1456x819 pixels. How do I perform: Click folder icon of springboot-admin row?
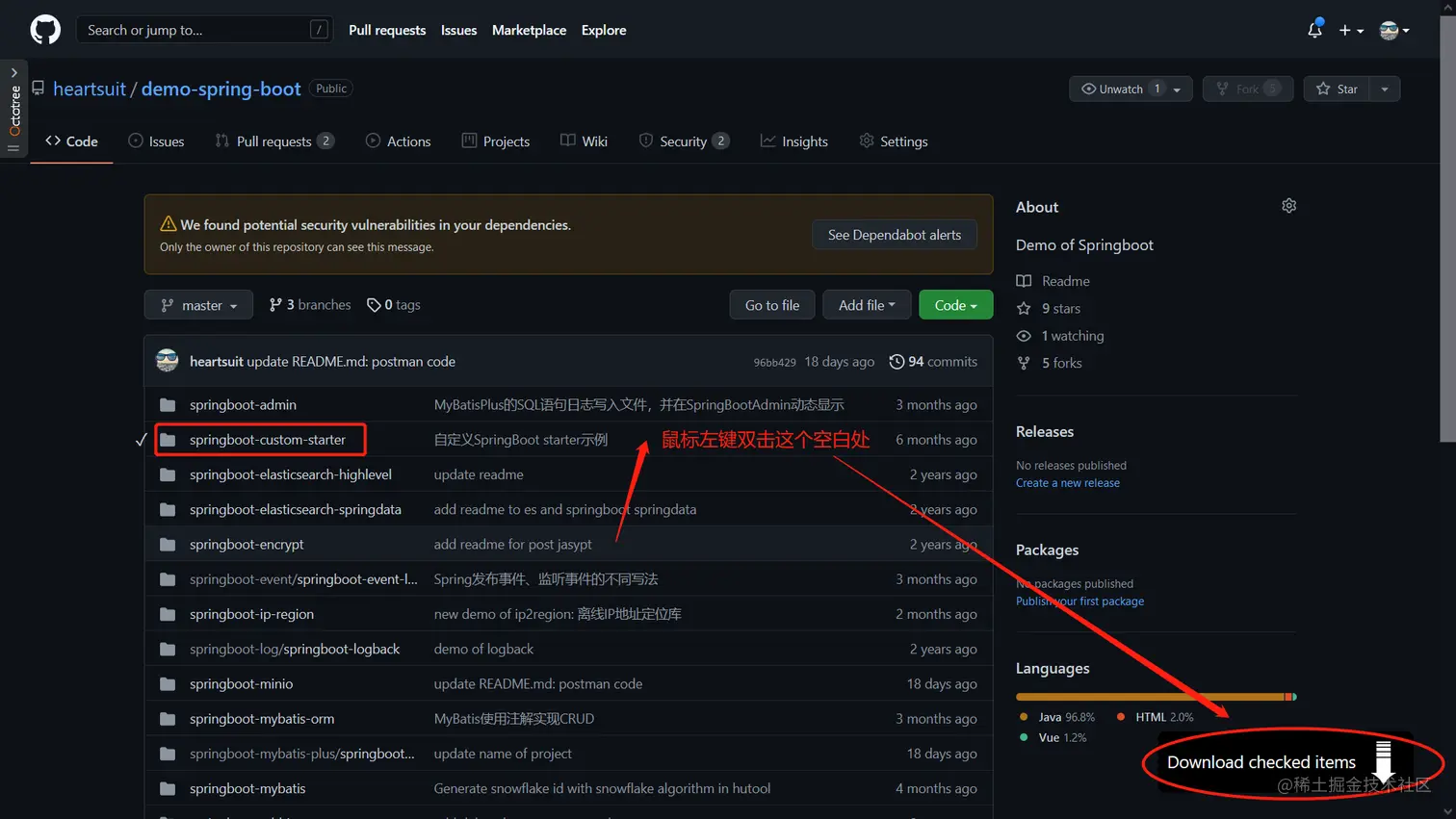[168, 405]
